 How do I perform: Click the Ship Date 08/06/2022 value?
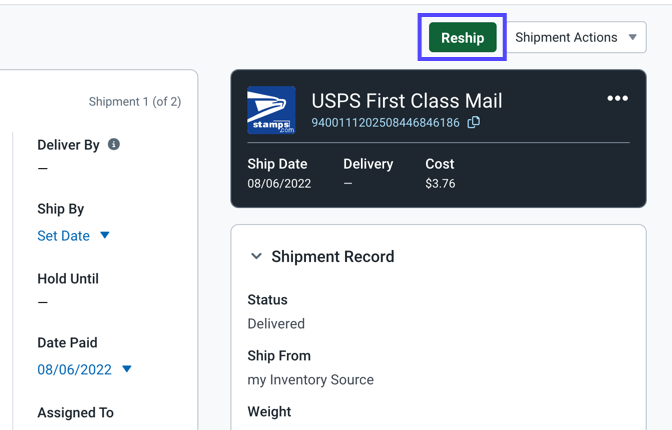click(279, 183)
